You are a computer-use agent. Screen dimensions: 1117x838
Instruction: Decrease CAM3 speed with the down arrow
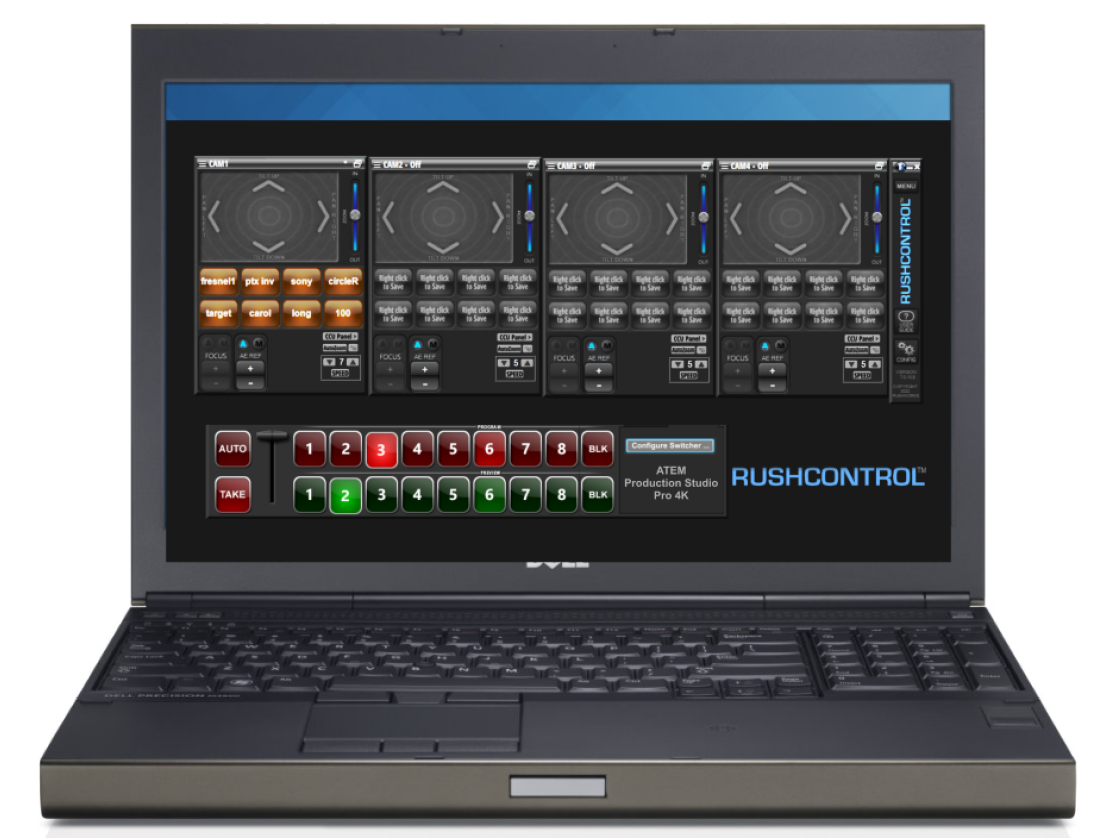point(676,364)
